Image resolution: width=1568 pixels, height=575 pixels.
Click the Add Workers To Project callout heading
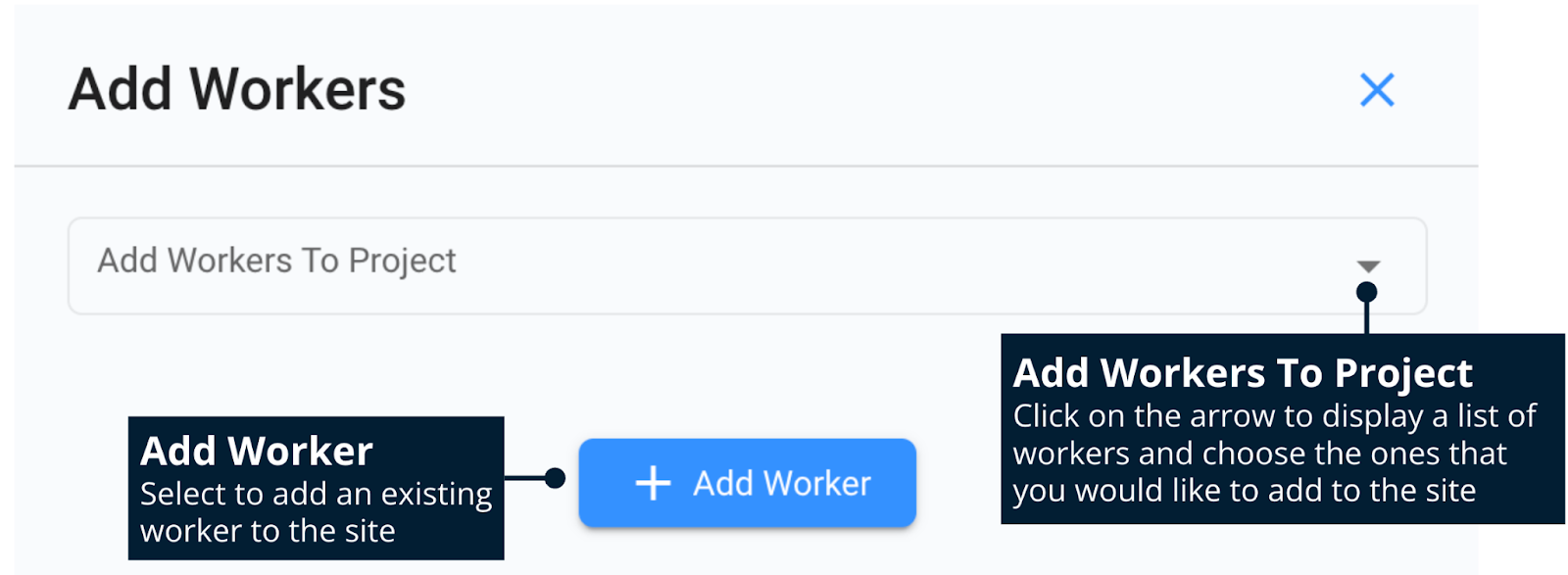tap(1242, 373)
